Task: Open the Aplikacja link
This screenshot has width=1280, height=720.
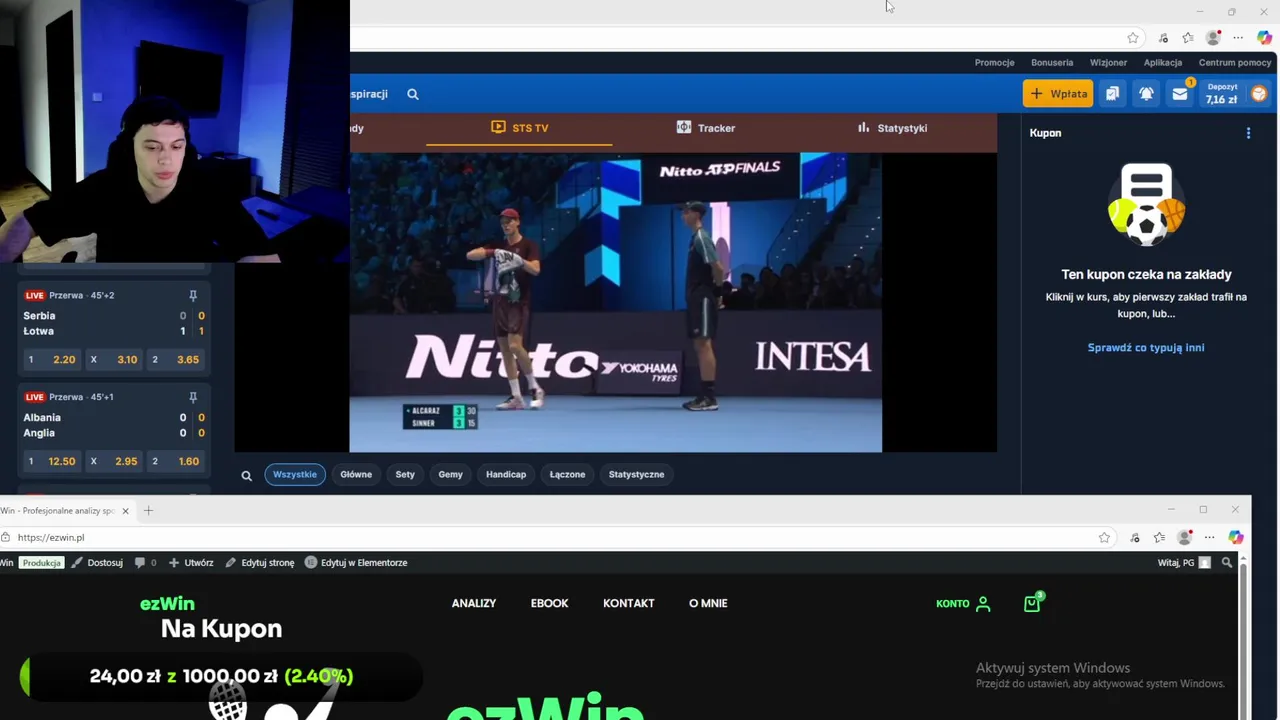Action: pos(1162,62)
